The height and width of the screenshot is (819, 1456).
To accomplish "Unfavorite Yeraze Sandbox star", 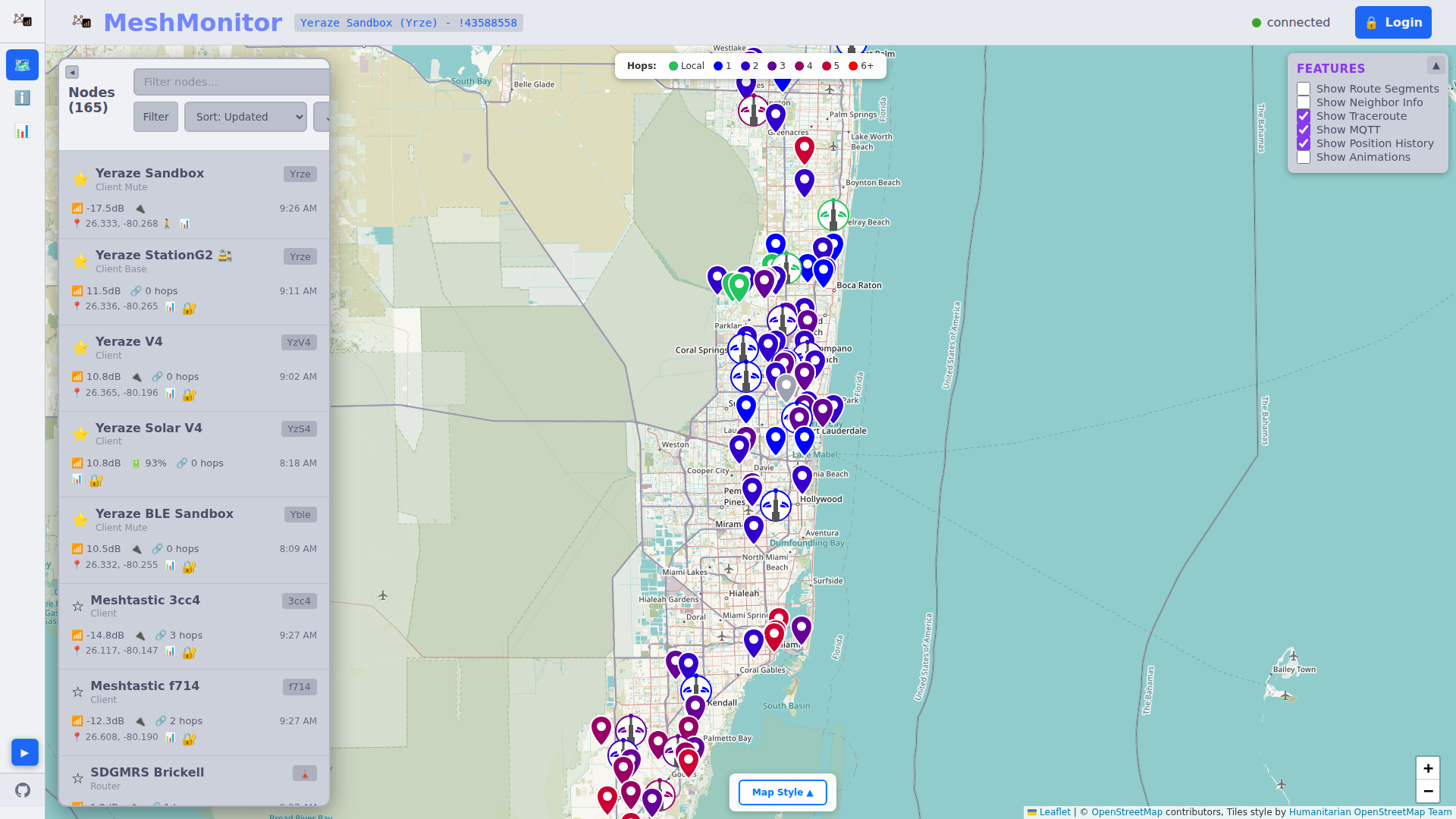I will click(80, 179).
